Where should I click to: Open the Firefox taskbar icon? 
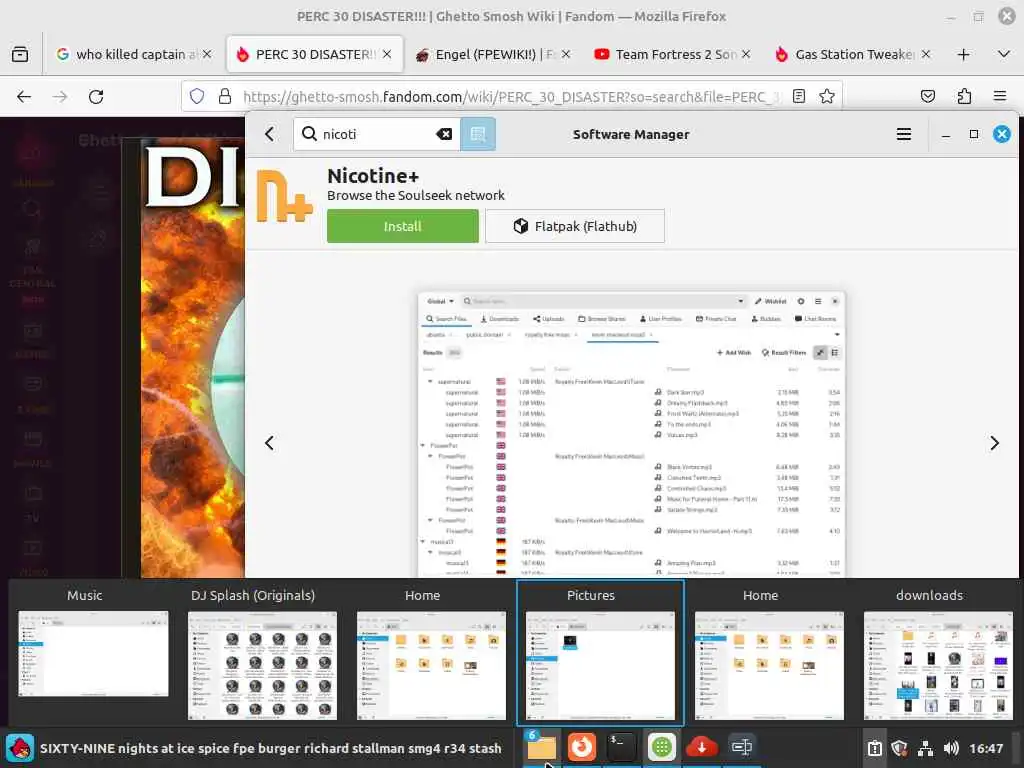[x=581, y=748]
